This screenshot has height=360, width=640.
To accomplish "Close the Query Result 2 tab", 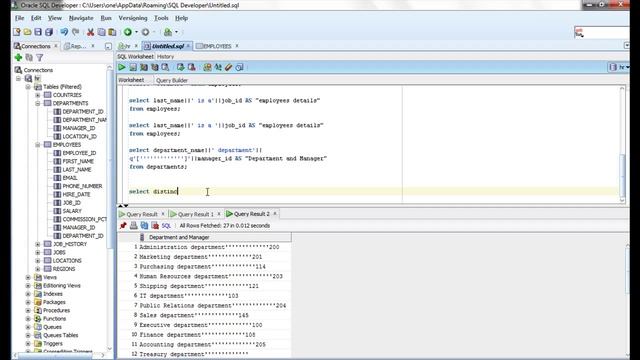I will [275, 213].
